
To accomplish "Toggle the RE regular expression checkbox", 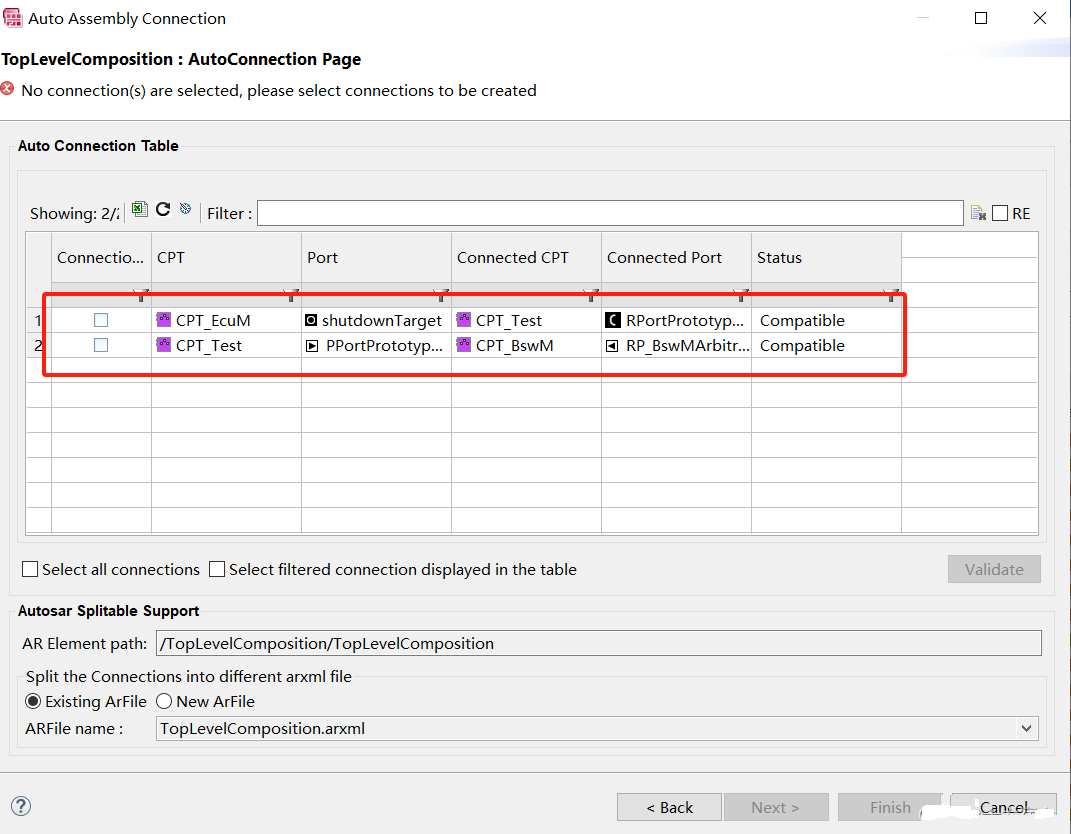I will coord(1000,213).
